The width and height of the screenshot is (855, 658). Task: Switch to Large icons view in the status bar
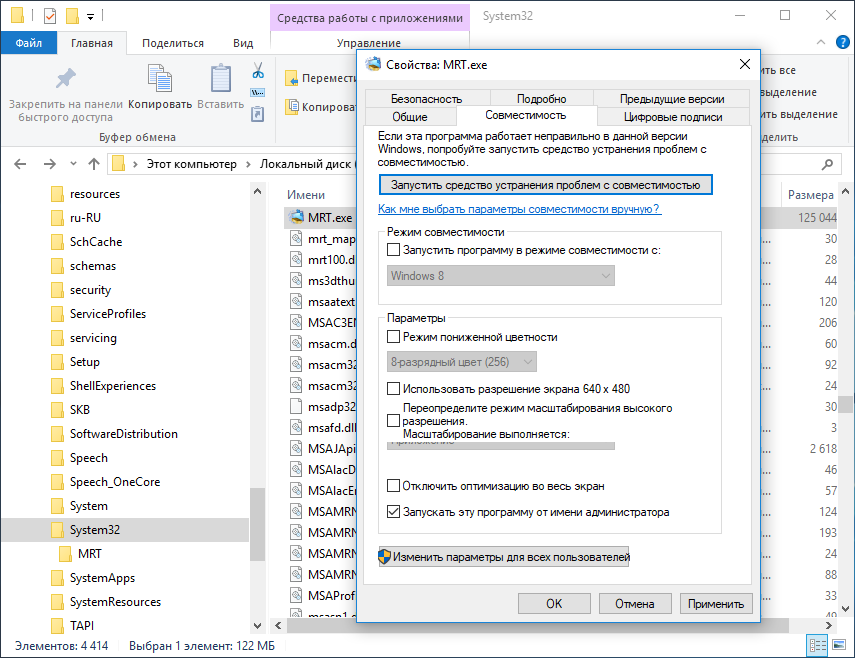839,645
